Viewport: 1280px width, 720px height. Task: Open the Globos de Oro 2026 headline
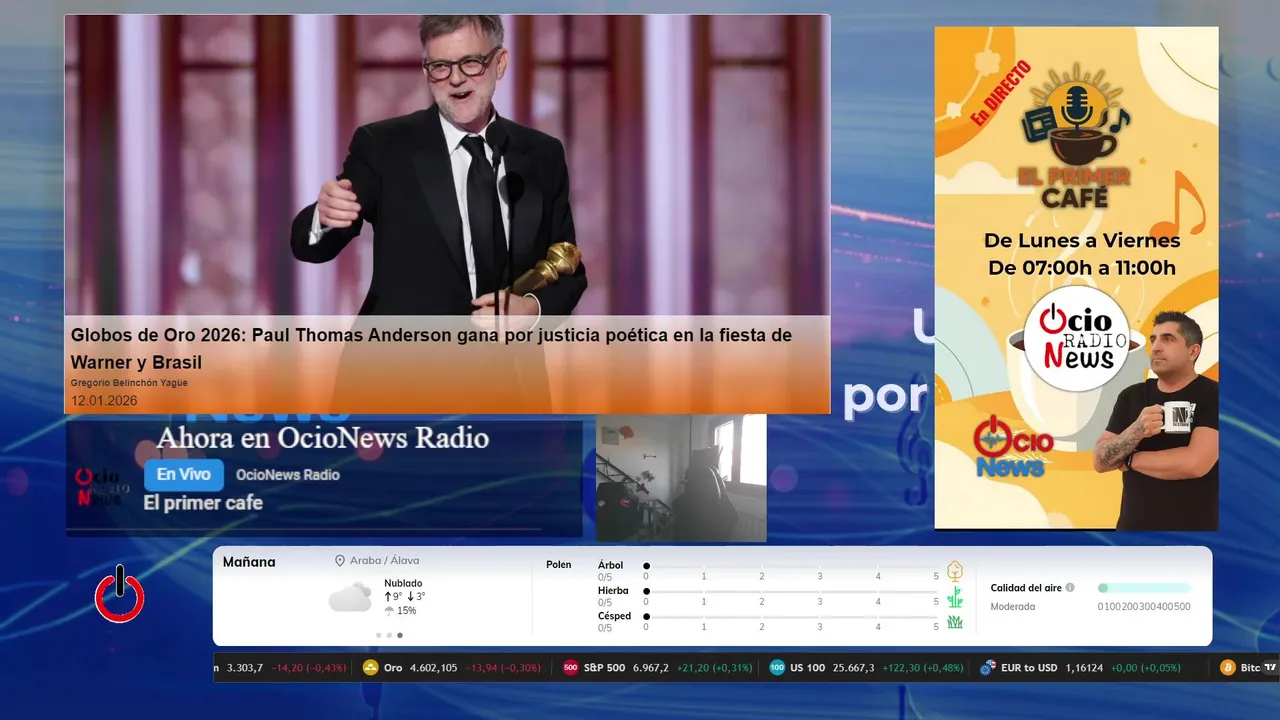point(431,348)
